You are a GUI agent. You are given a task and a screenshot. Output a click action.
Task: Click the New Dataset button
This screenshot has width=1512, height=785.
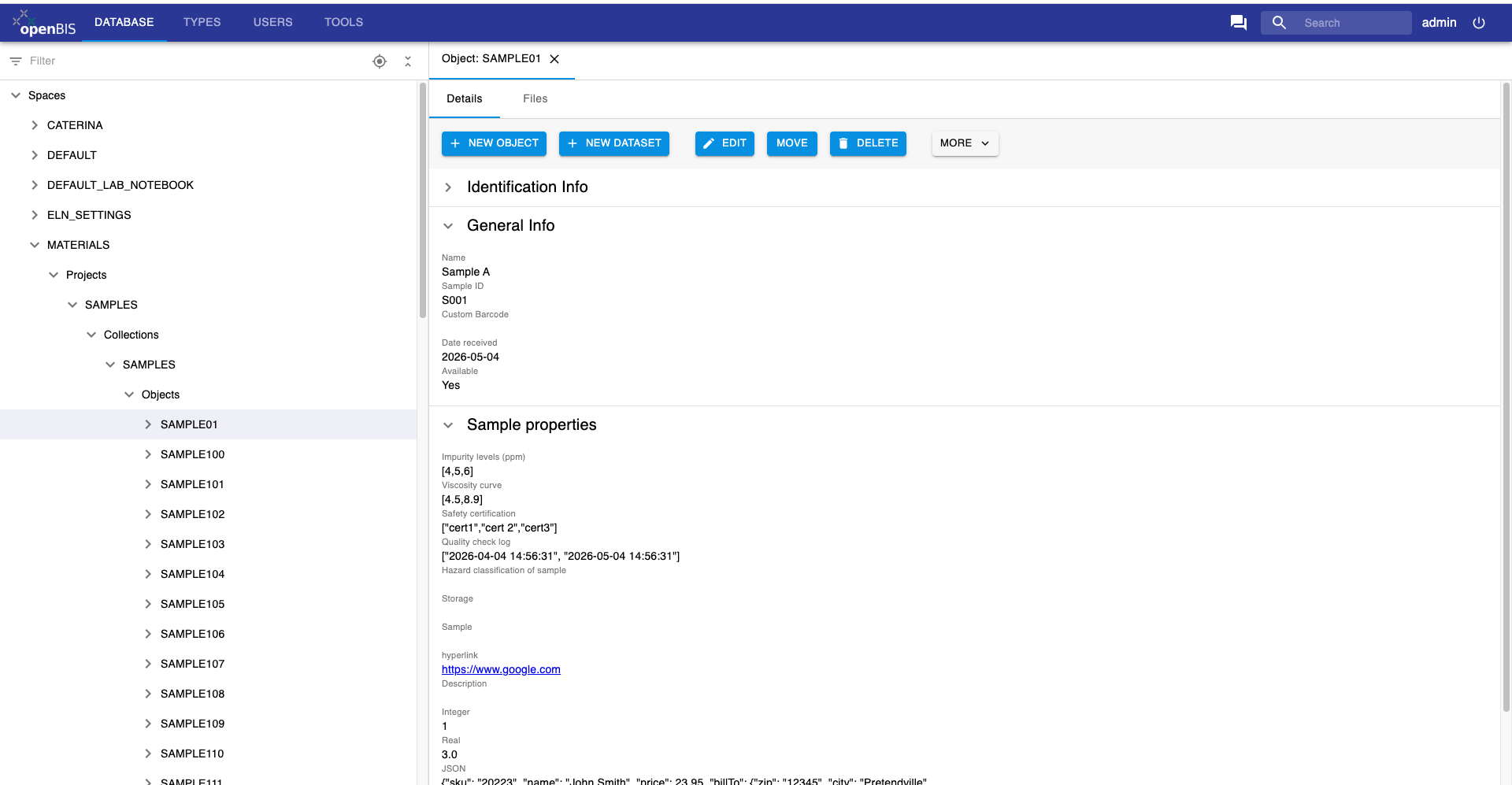(614, 143)
